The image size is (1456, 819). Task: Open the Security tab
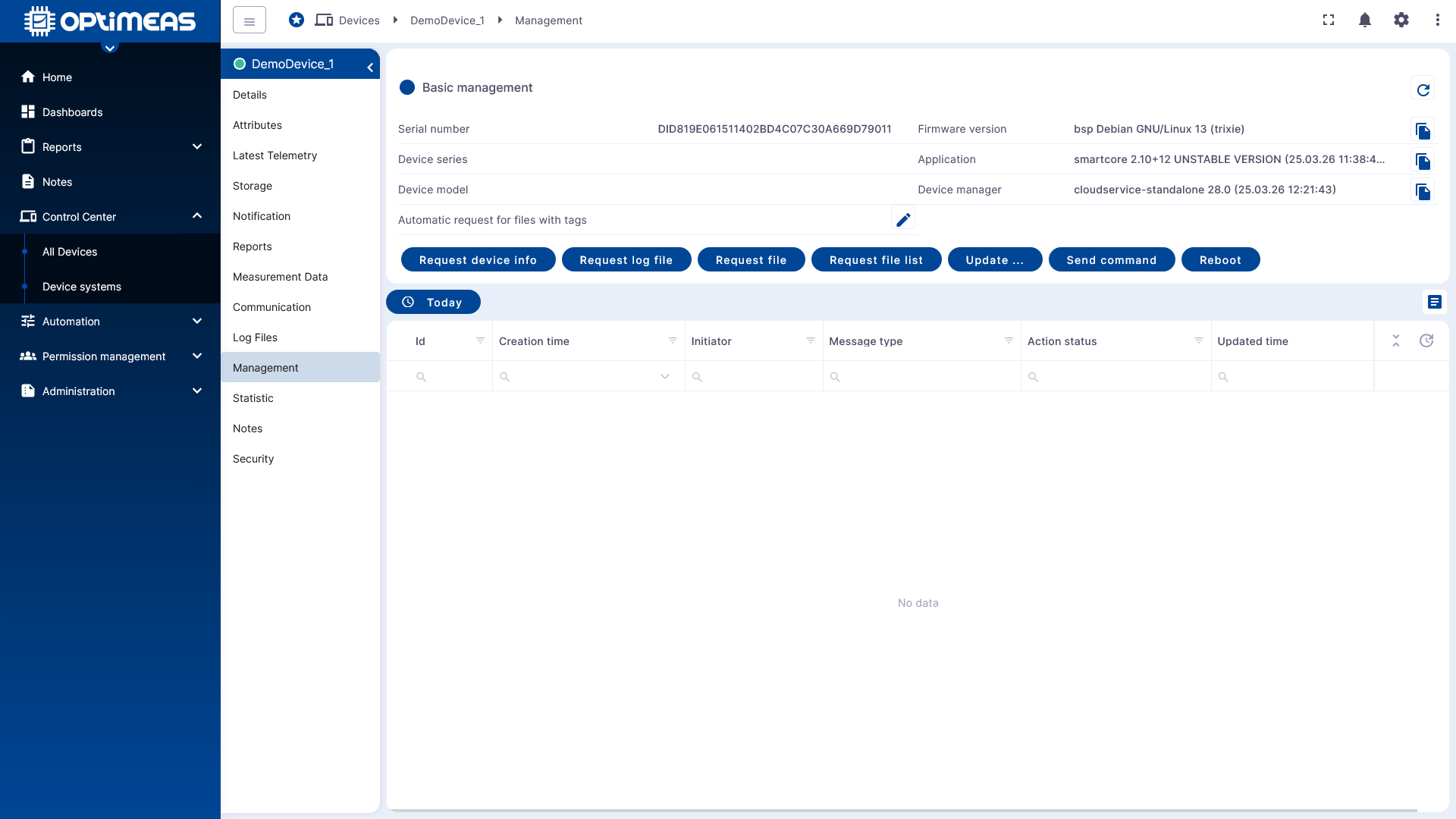coord(300,459)
